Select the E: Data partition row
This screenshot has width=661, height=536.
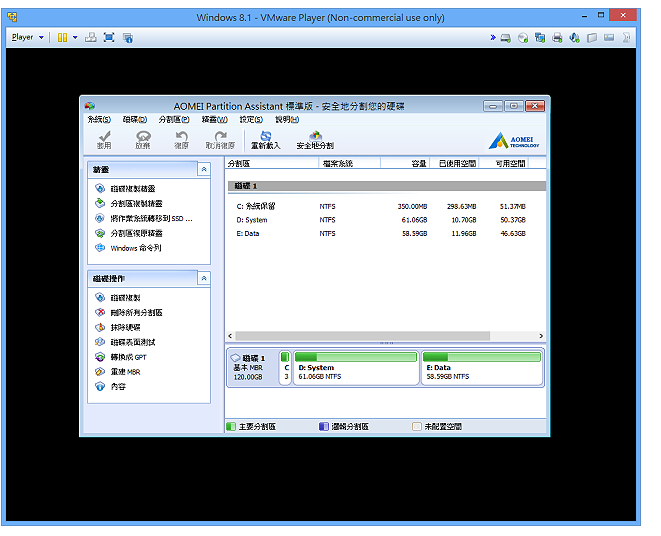coord(387,234)
